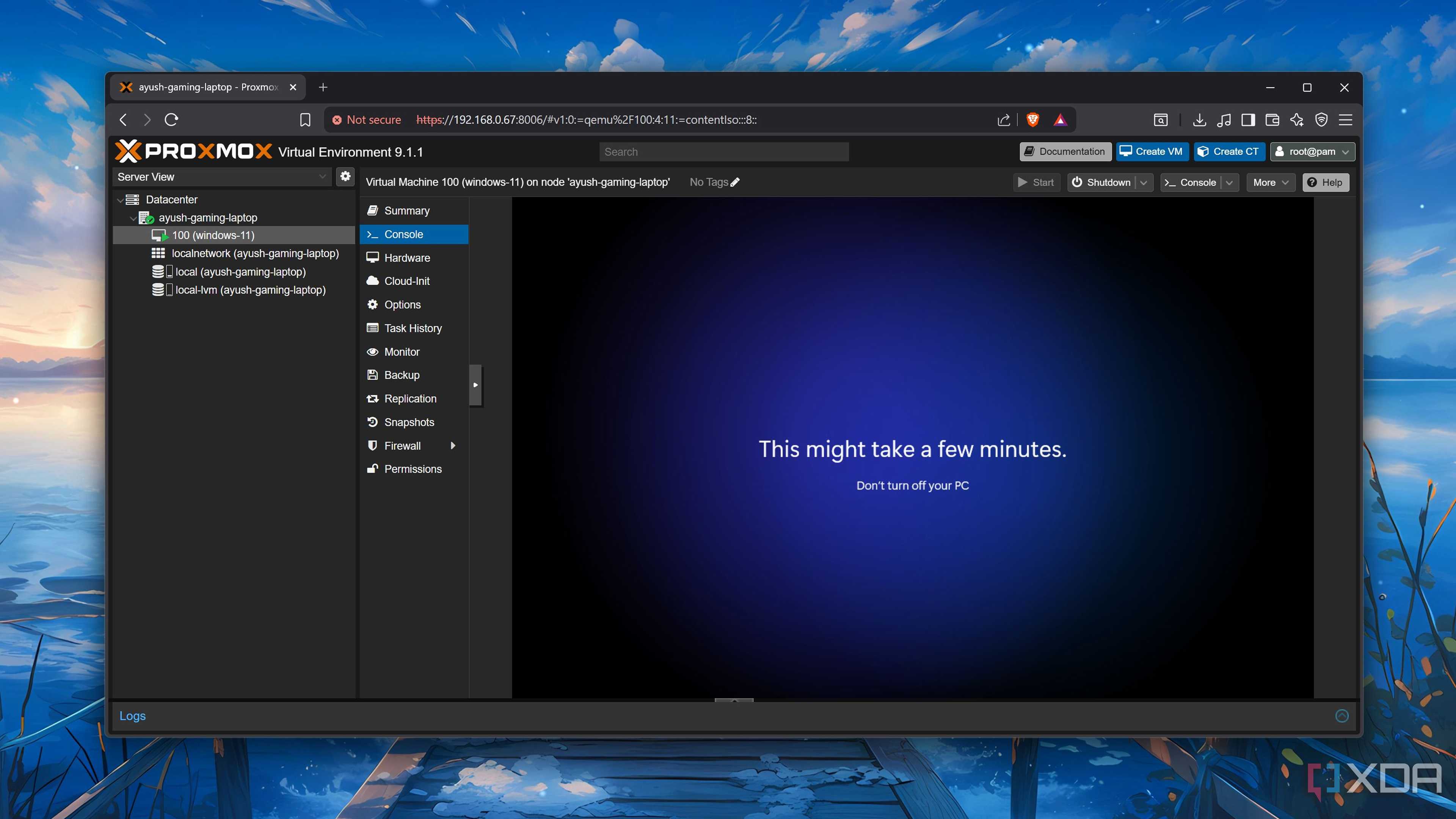Open a new browser tab with plus
This screenshot has height=819, width=1456.
[323, 87]
